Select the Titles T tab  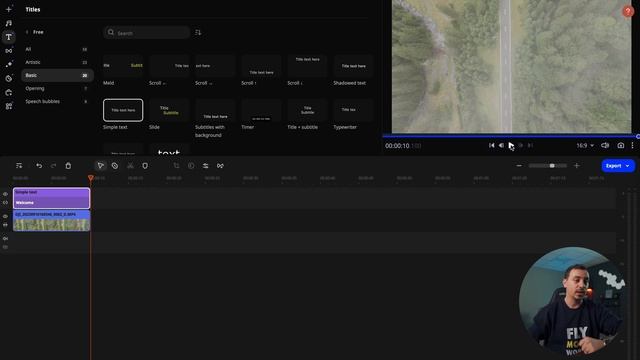[x=9, y=37]
